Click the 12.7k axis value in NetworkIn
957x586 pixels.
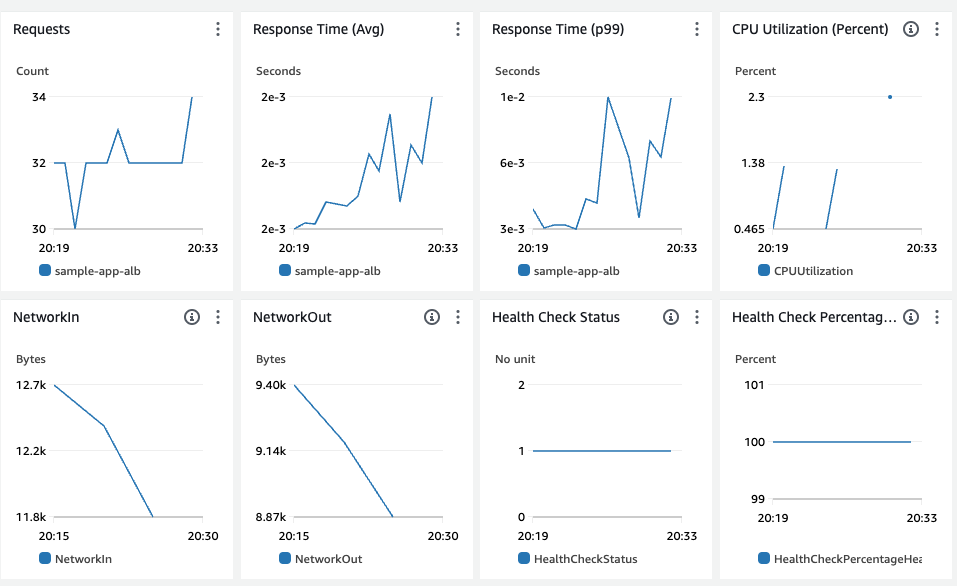point(31,385)
